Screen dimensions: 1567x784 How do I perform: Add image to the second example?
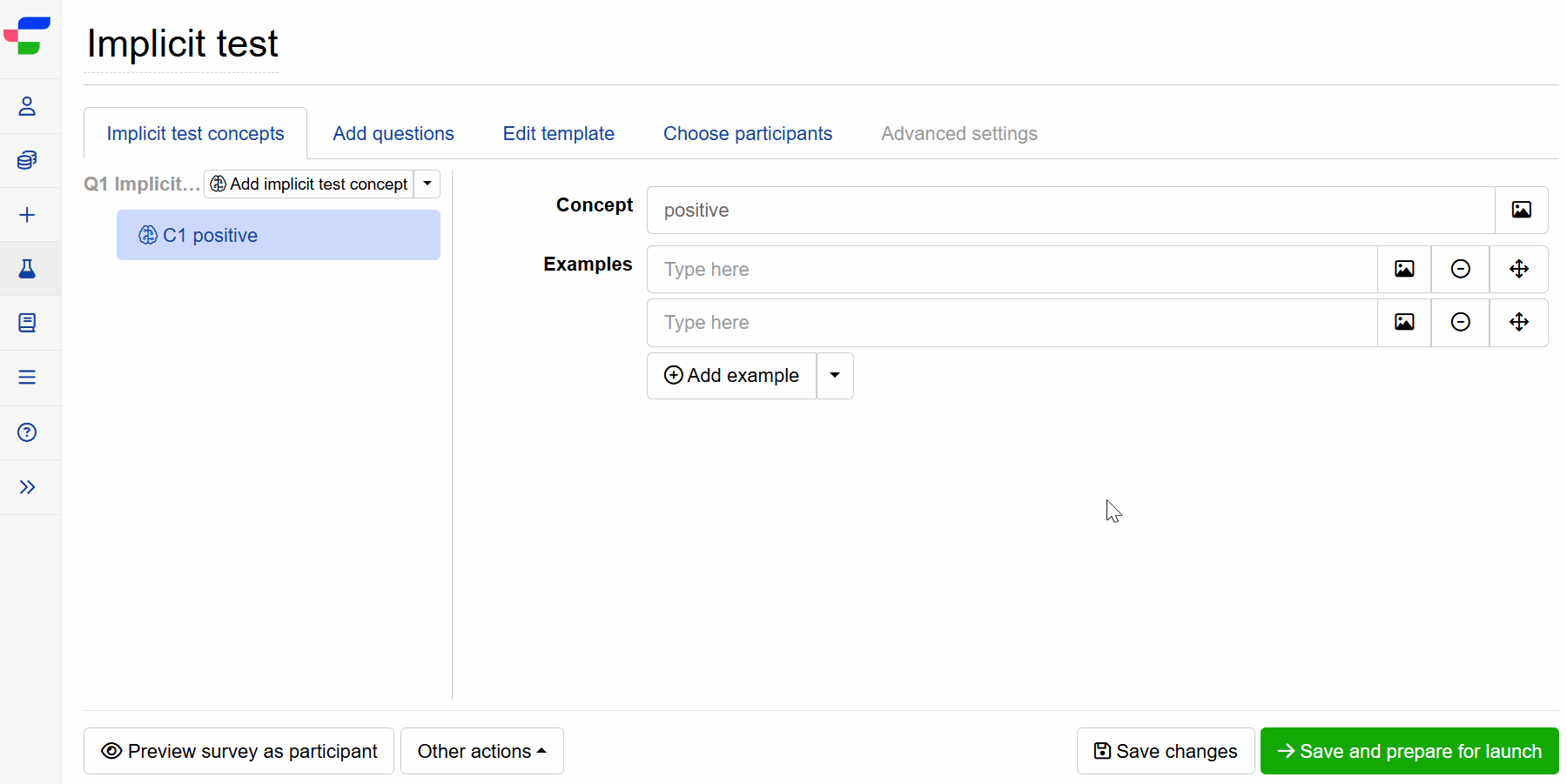1403,323
